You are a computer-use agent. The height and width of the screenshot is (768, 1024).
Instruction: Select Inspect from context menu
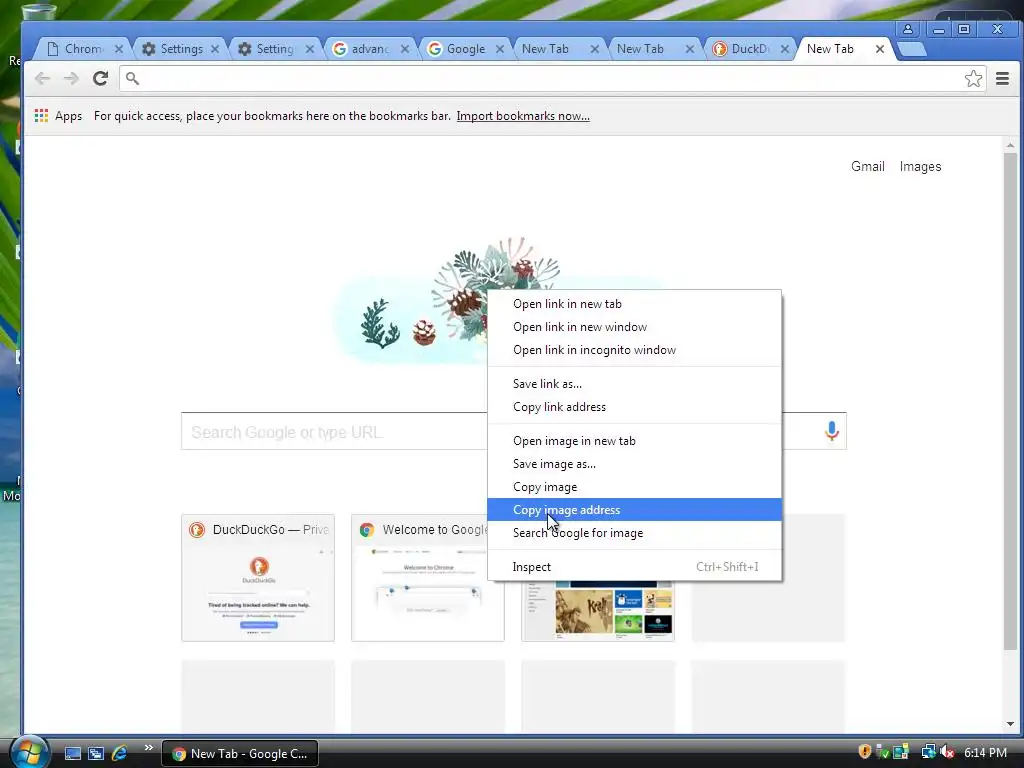point(634,567)
